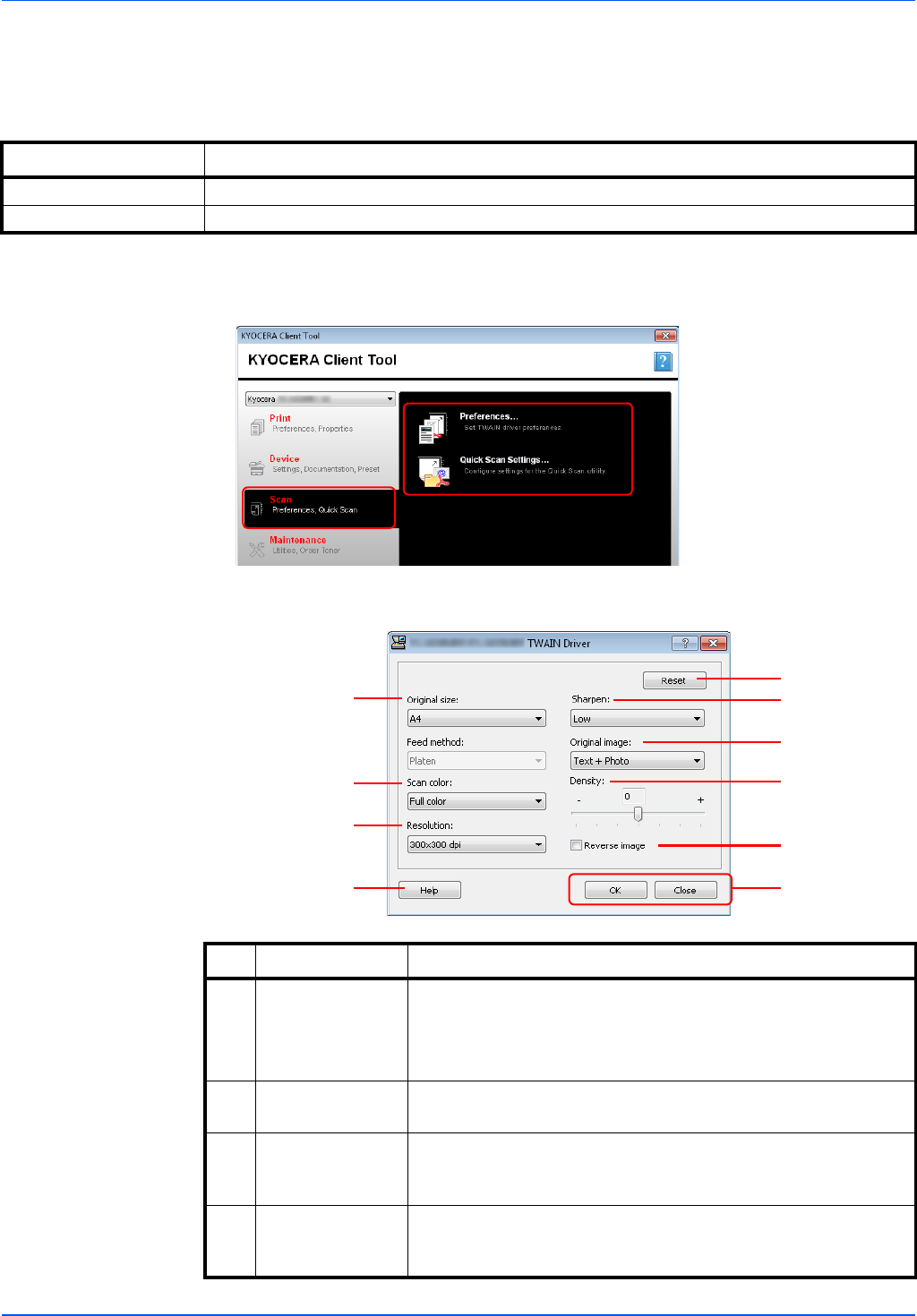Image resolution: width=917 pixels, height=1316 pixels.
Task: Select the Device menu entry
Action: (x=320, y=464)
